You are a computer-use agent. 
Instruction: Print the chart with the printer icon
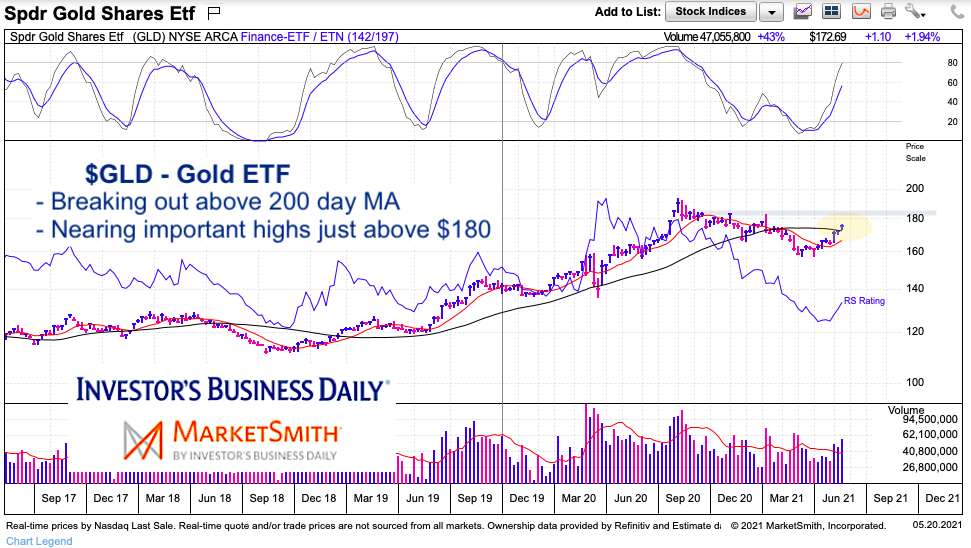[889, 11]
